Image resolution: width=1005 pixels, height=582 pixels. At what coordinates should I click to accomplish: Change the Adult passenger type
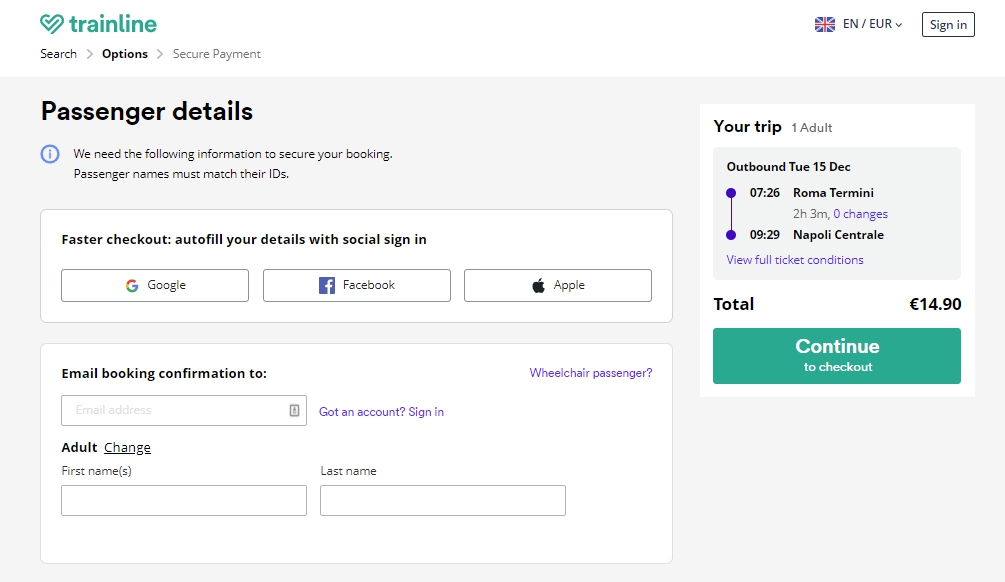click(x=128, y=447)
